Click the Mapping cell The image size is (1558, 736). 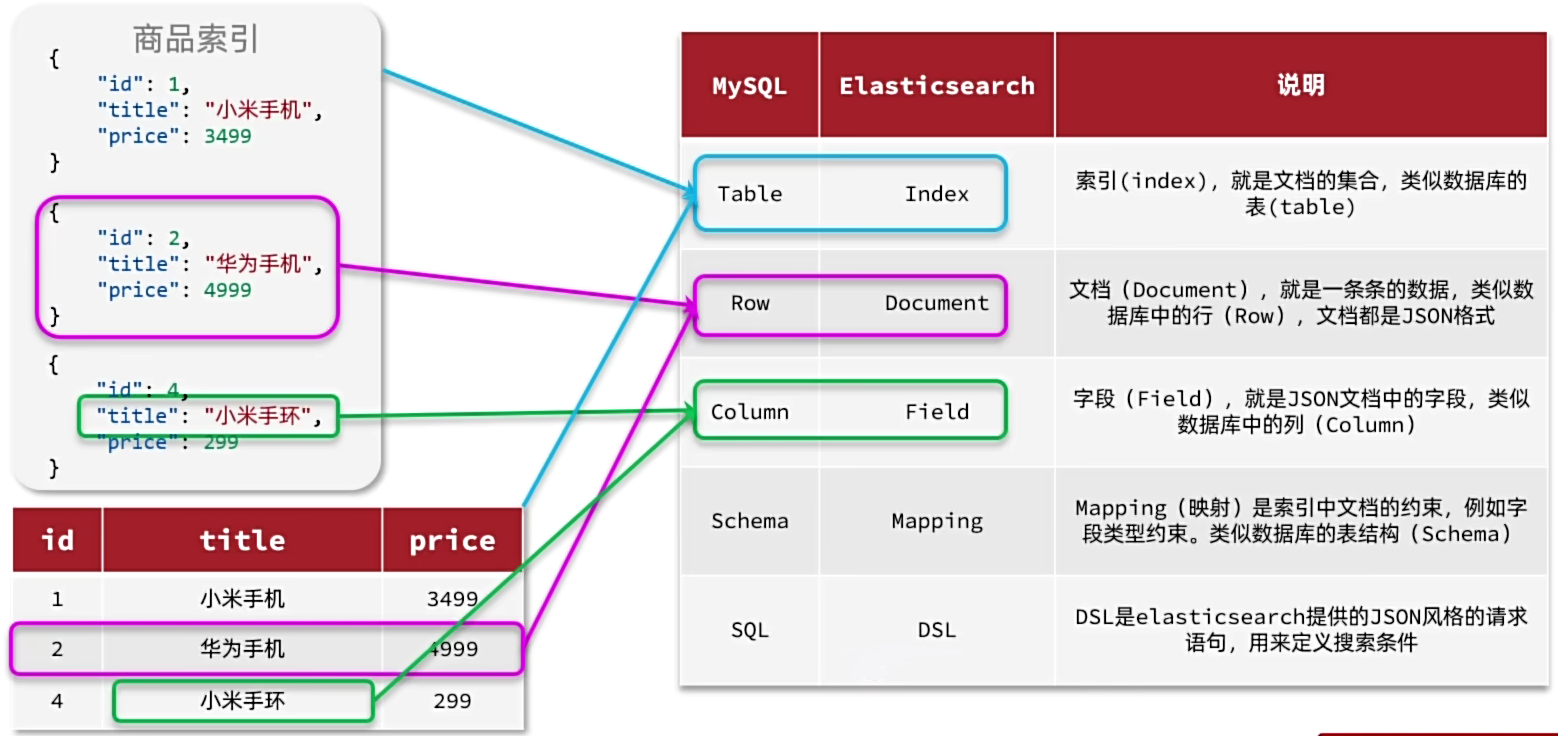coord(936,521)
